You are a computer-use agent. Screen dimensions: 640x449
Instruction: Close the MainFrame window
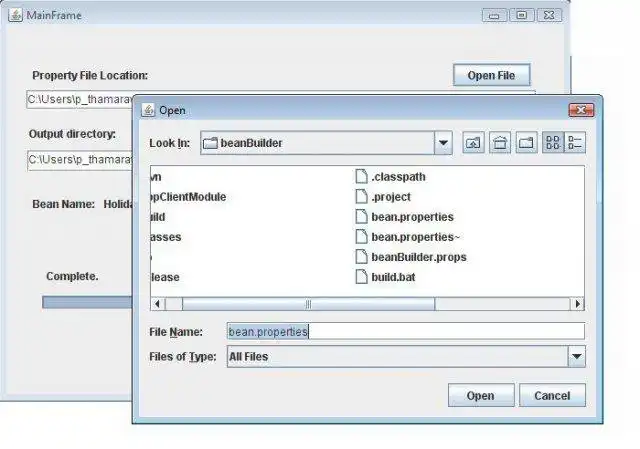(549, 16)
